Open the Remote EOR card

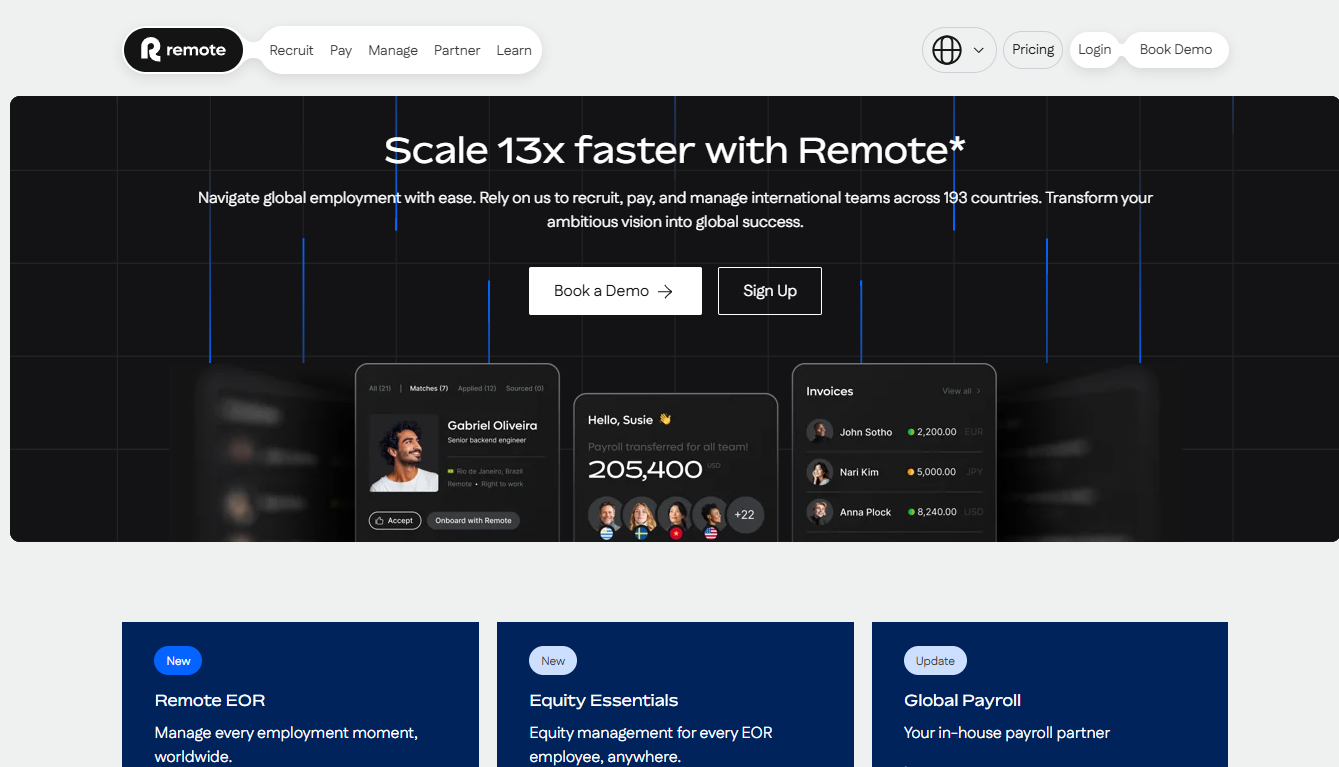[x=300, y=695]
